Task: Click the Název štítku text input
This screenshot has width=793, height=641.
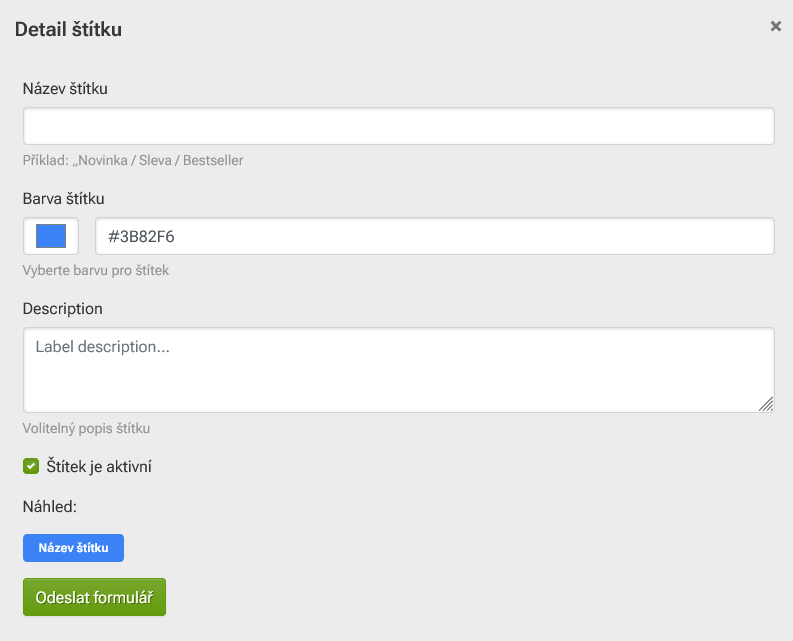Action: (x=398, y=127)
